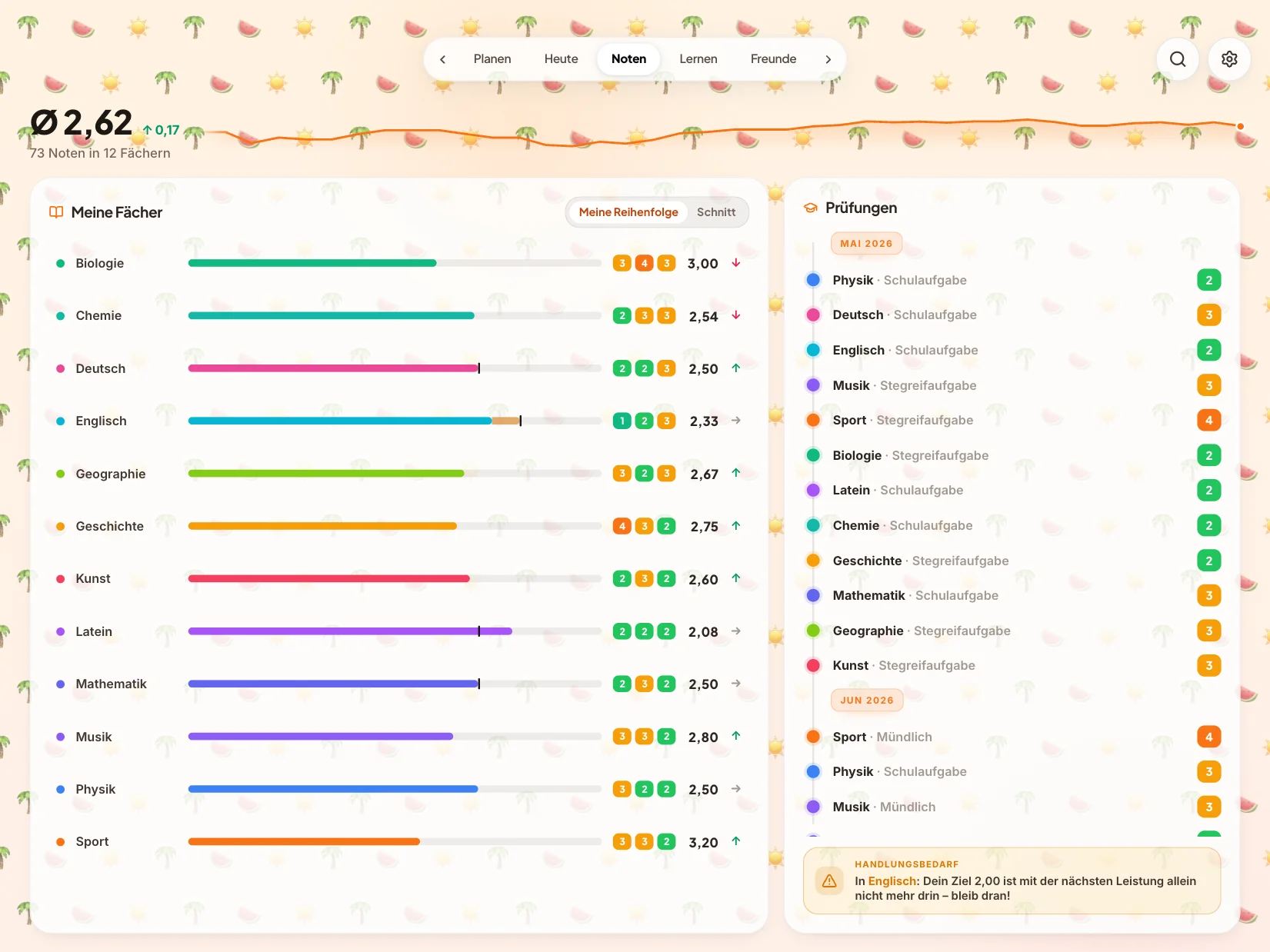This screenshot has height=952, width=1270.
Task: Click the Englisch progress bar
Action: (395, 421)
